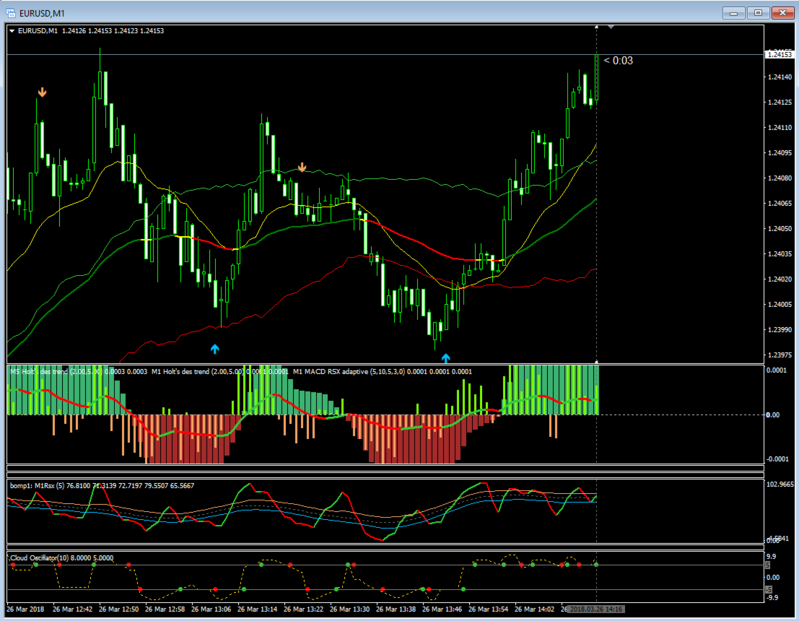Screen dimensions: 799x621
Task: Click the 1.24050 price scale value
Action: pos(780,229)
